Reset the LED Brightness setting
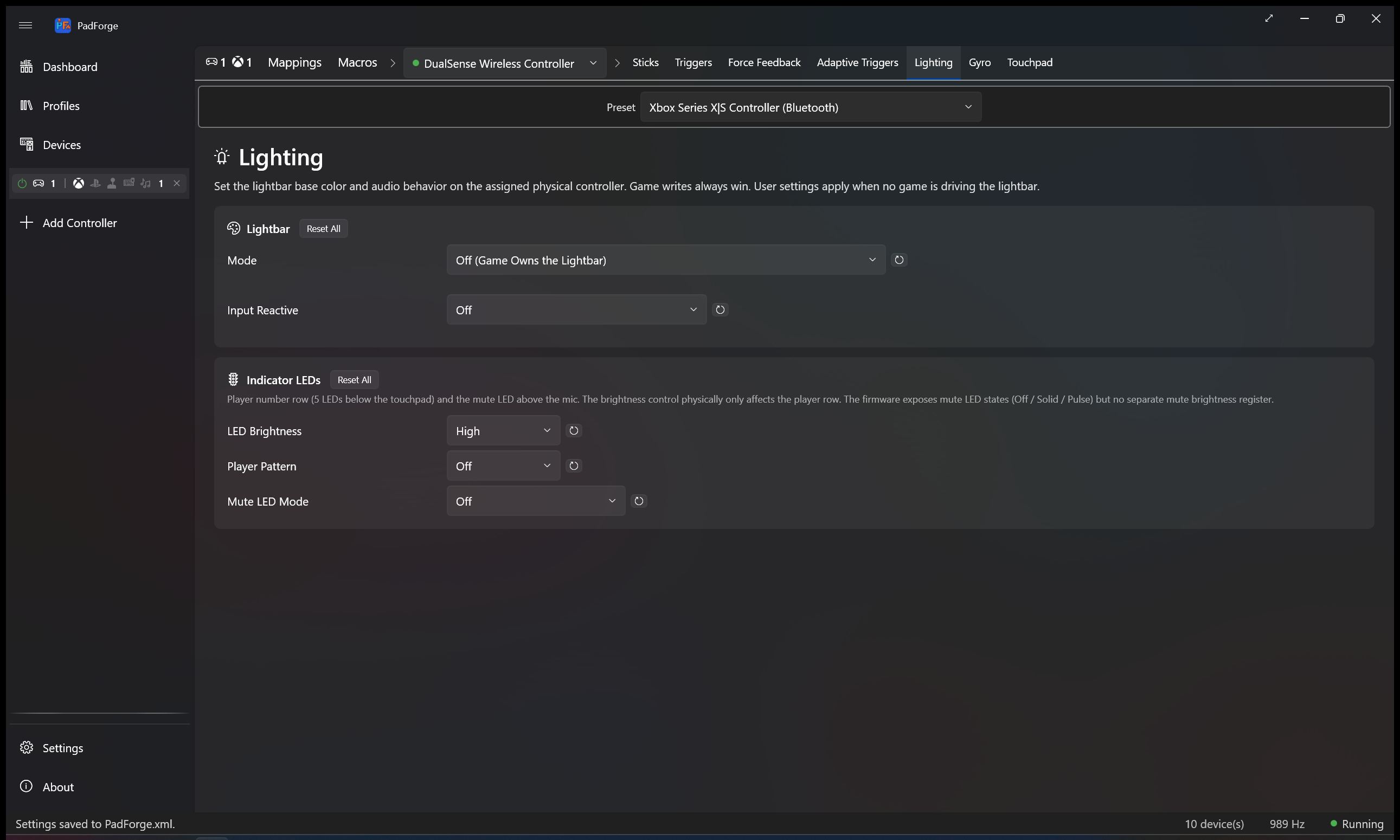The height and width of the screenshot is (840, 1400). click(574, 431)
